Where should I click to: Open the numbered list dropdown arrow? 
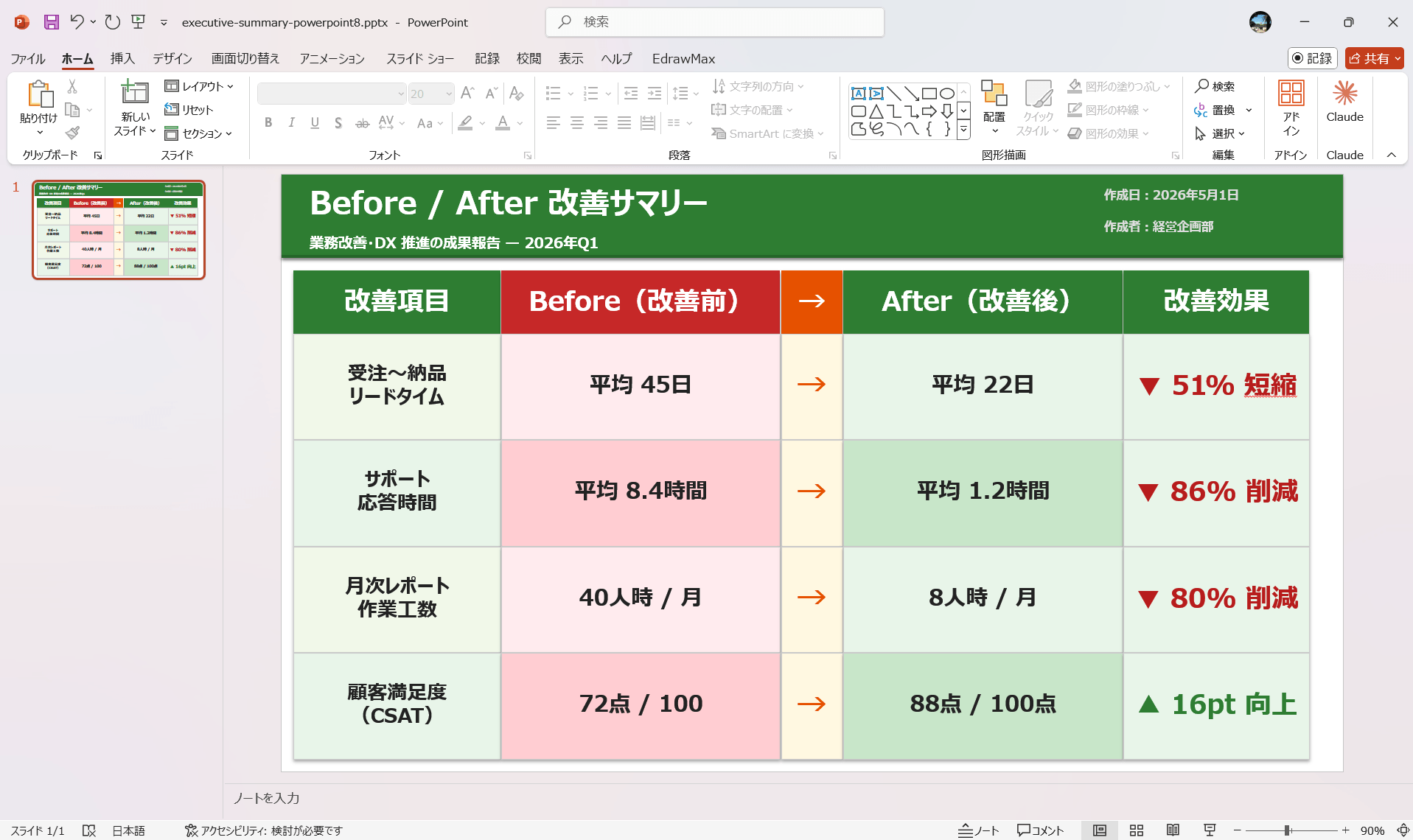[608, 94]
